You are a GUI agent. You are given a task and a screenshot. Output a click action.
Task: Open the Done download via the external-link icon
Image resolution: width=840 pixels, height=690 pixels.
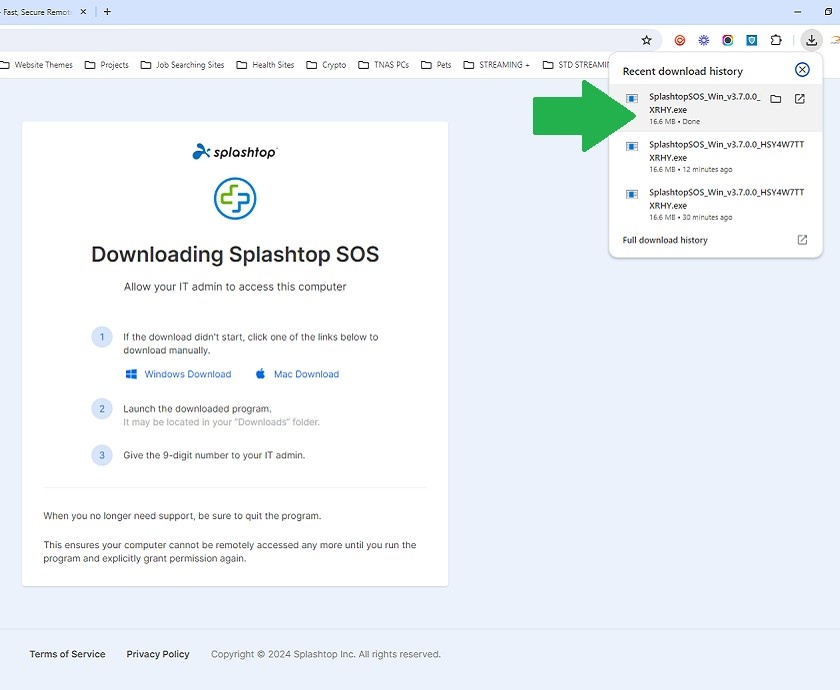click(799, 99)
